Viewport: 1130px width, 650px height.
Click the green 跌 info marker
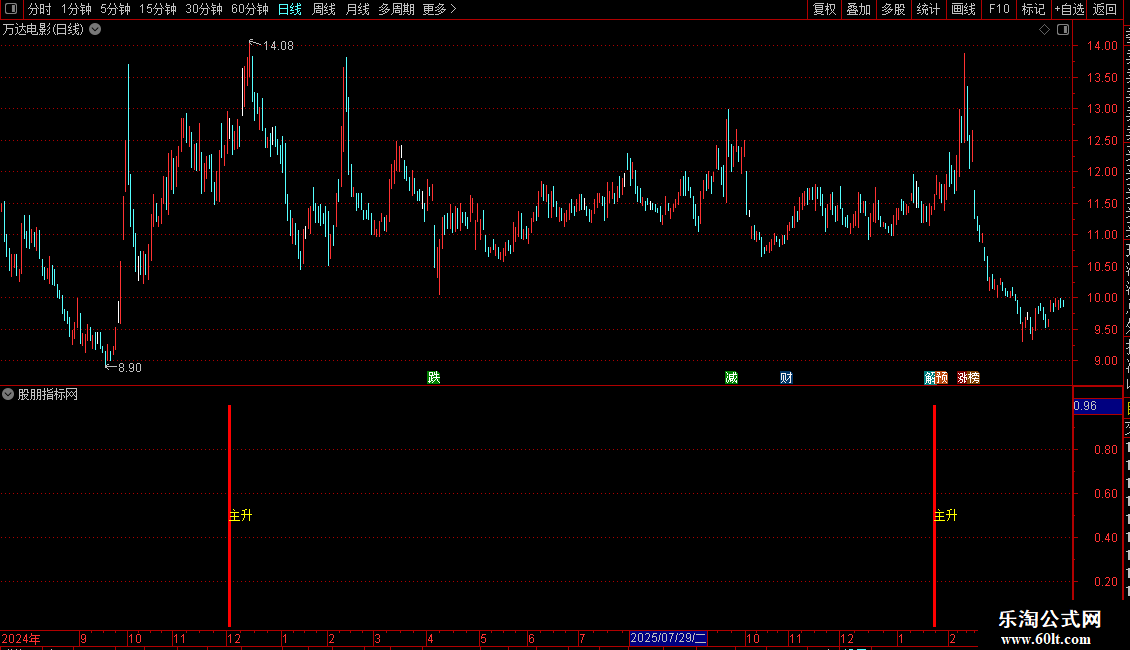[x=434, y=378]
